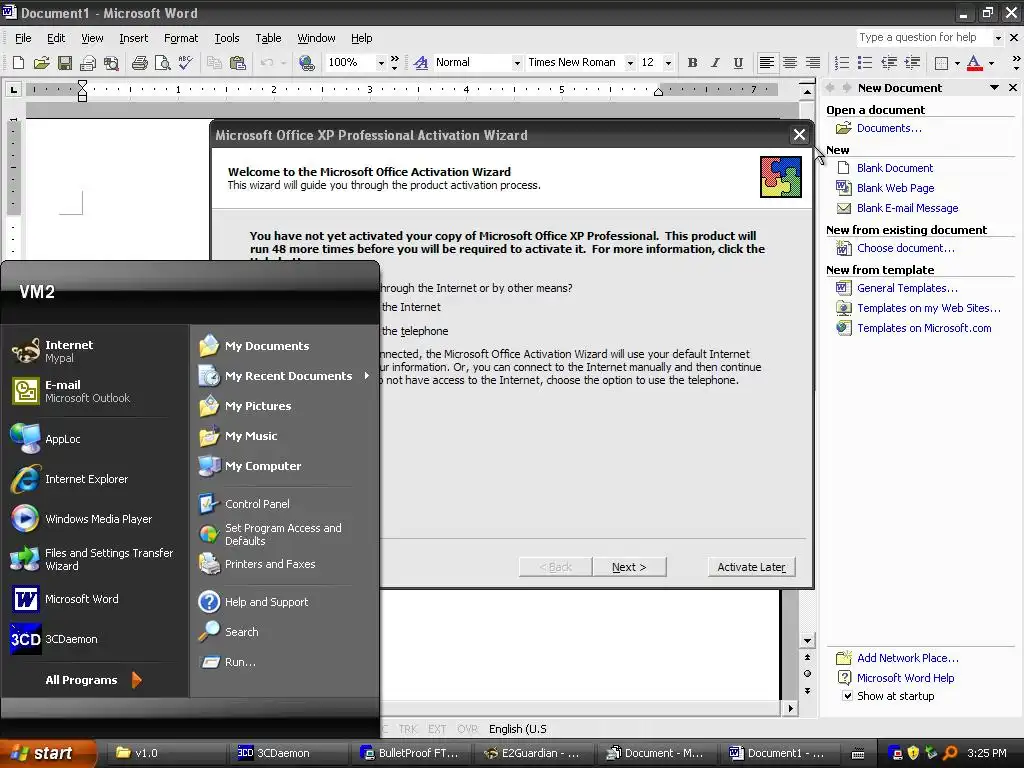Image resolution: width=1024 pixels, height=768 pixels.
Task: Apply numbered list formatting
Action: coord(842,63)
